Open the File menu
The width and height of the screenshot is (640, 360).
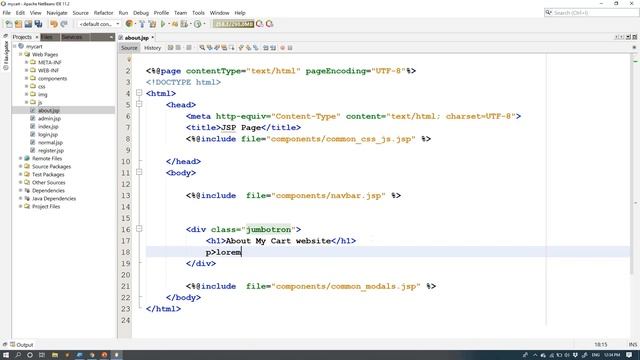7,13
